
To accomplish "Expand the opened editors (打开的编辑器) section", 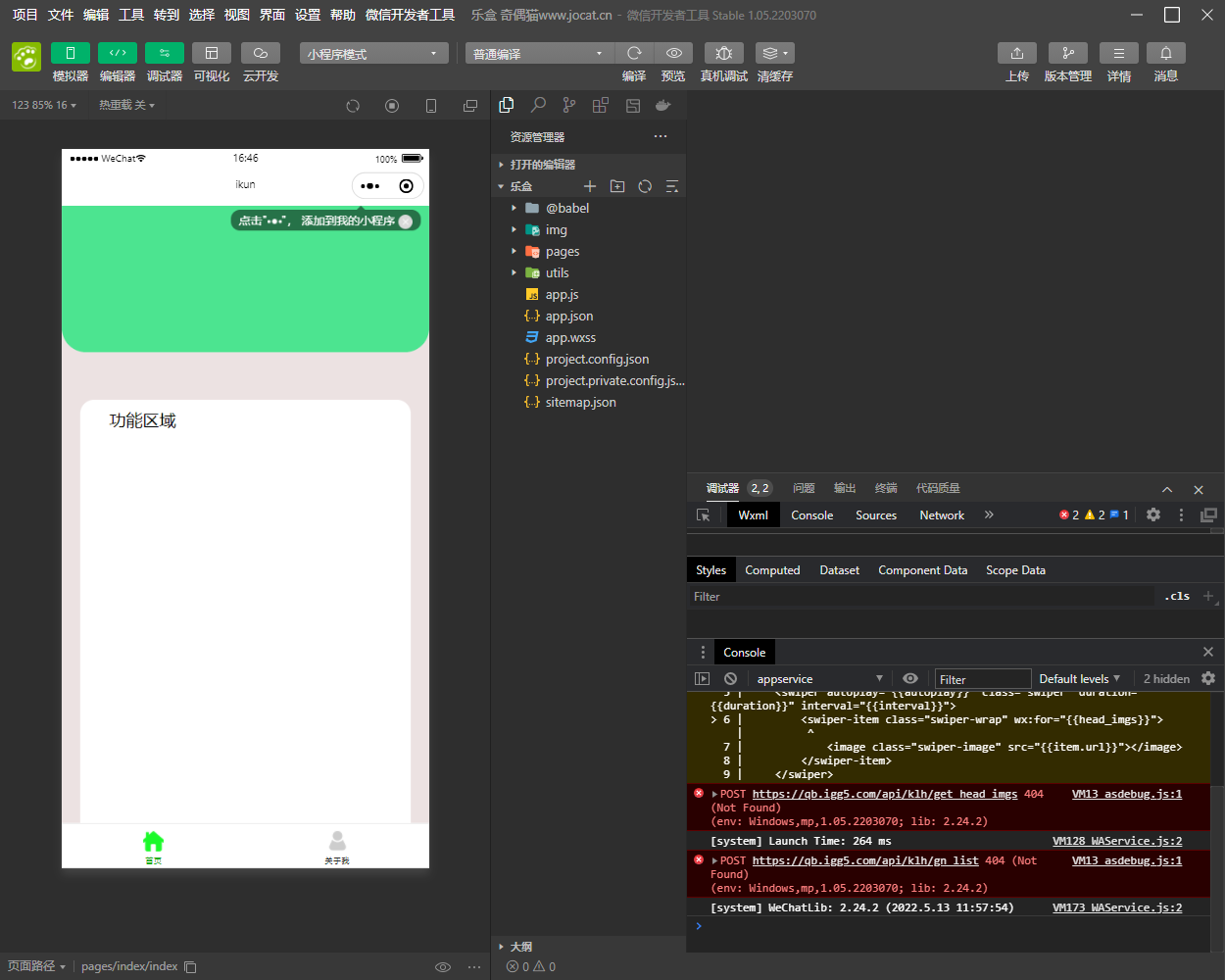I will click(588, 165).
